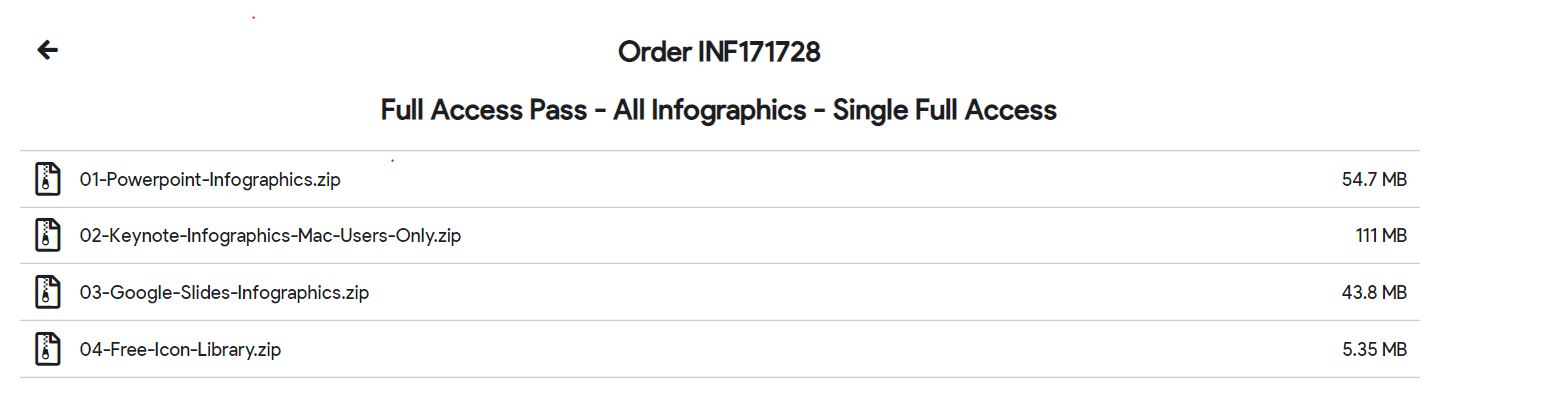The image size is (1558, 398).
Task: Click the 54.7 MB file size
Action: tap(1374, 180)
